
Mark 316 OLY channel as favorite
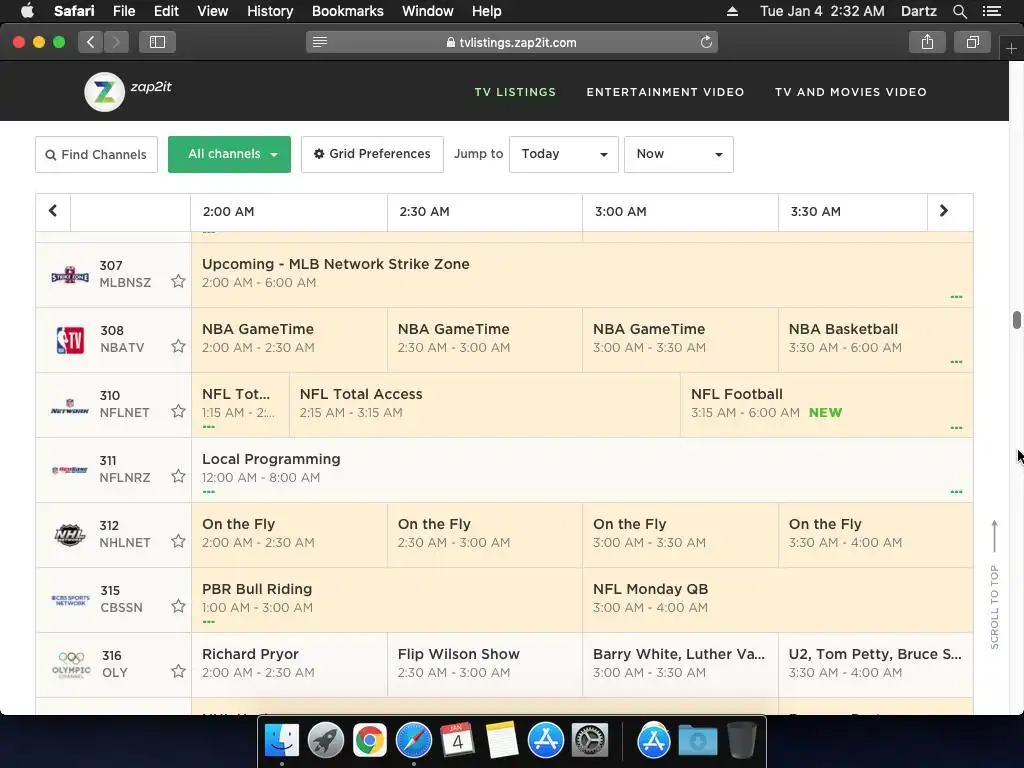178,671
